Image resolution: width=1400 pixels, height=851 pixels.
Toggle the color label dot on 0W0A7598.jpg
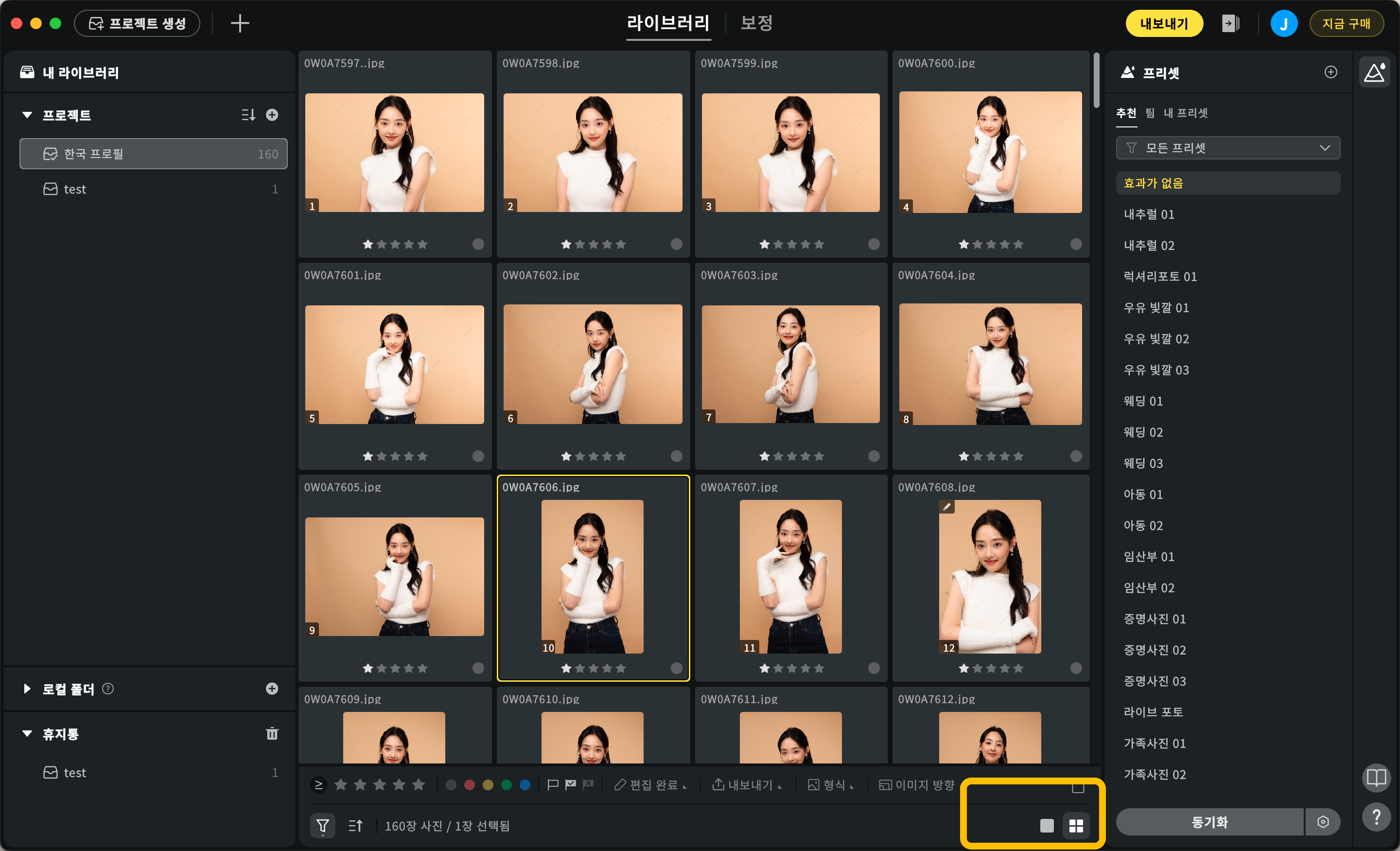click(676, 244)
